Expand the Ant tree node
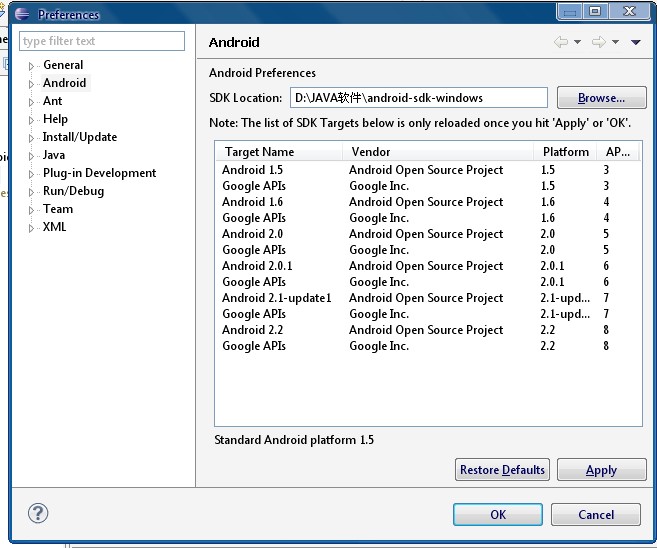Screen dimensions: 657x548 pyautogui.click(x=31, y=102)
